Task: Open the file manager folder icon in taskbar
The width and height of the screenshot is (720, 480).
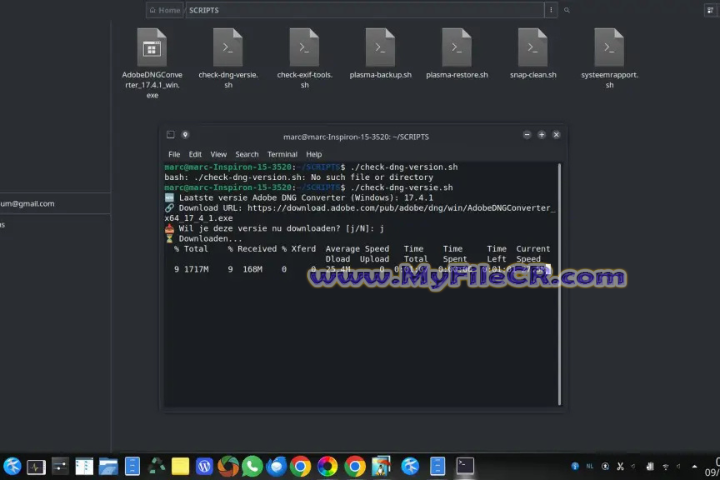Action: [x=108, y=466]
